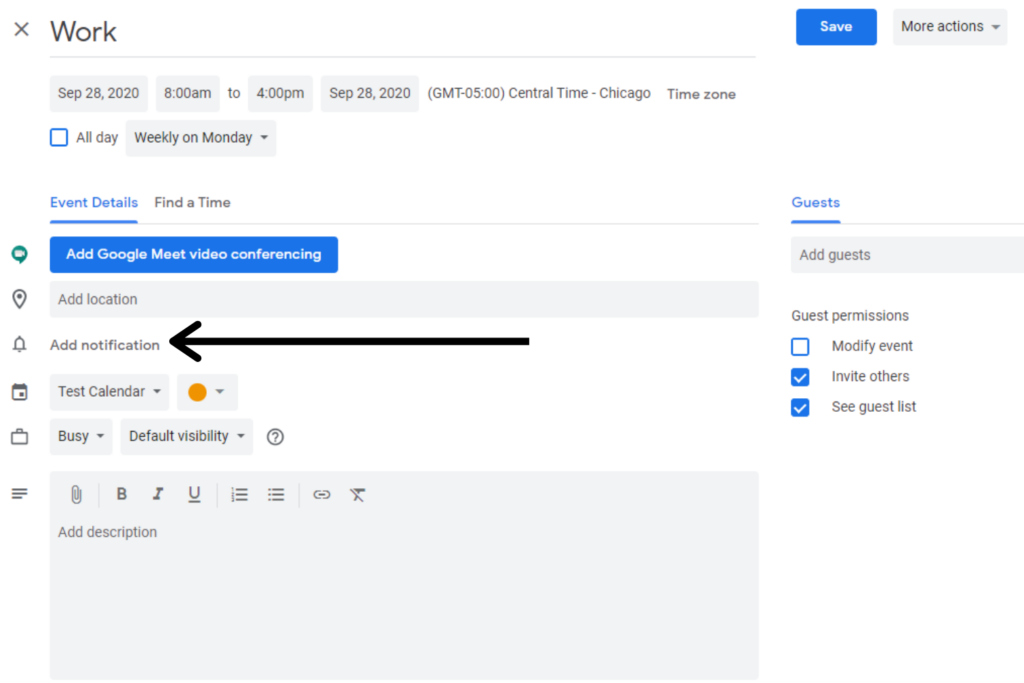Click the description lines icon
The height and width of the screenshot is (683, 1024).
tap(20, 494)
